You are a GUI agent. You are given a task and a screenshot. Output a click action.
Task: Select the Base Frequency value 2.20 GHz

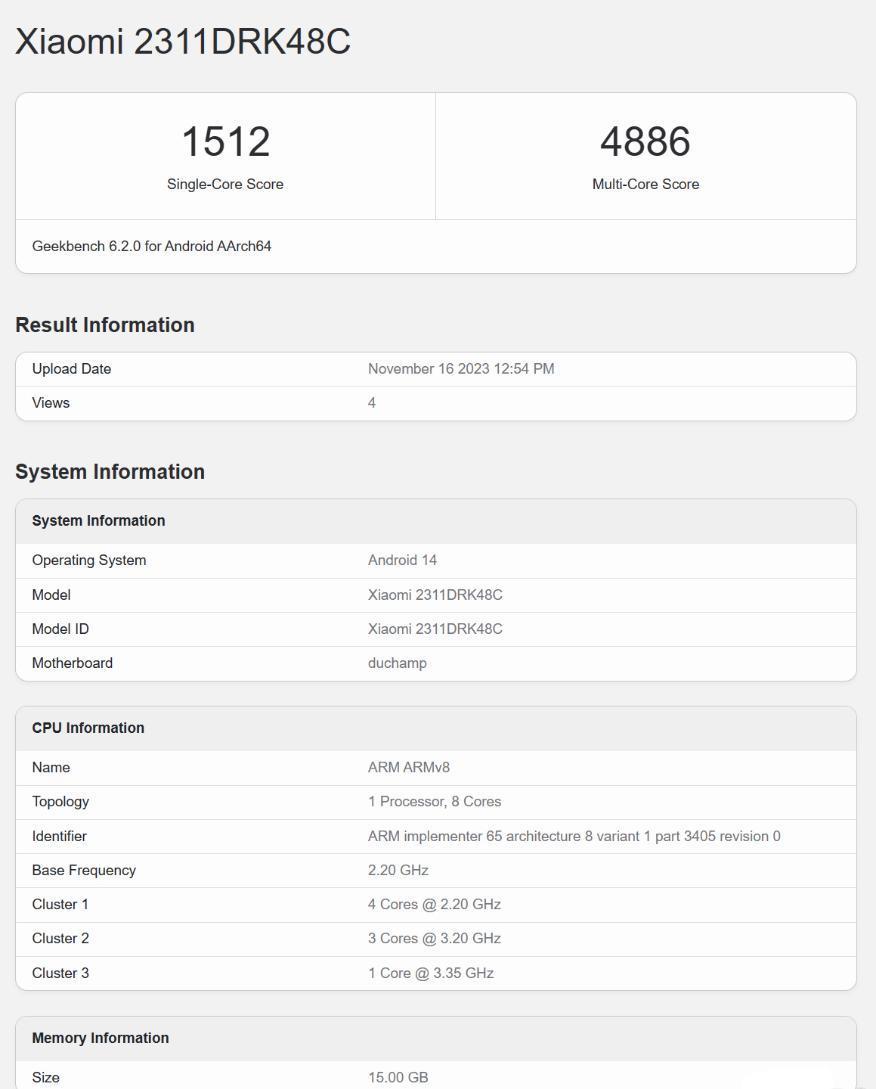coord(397,870)
